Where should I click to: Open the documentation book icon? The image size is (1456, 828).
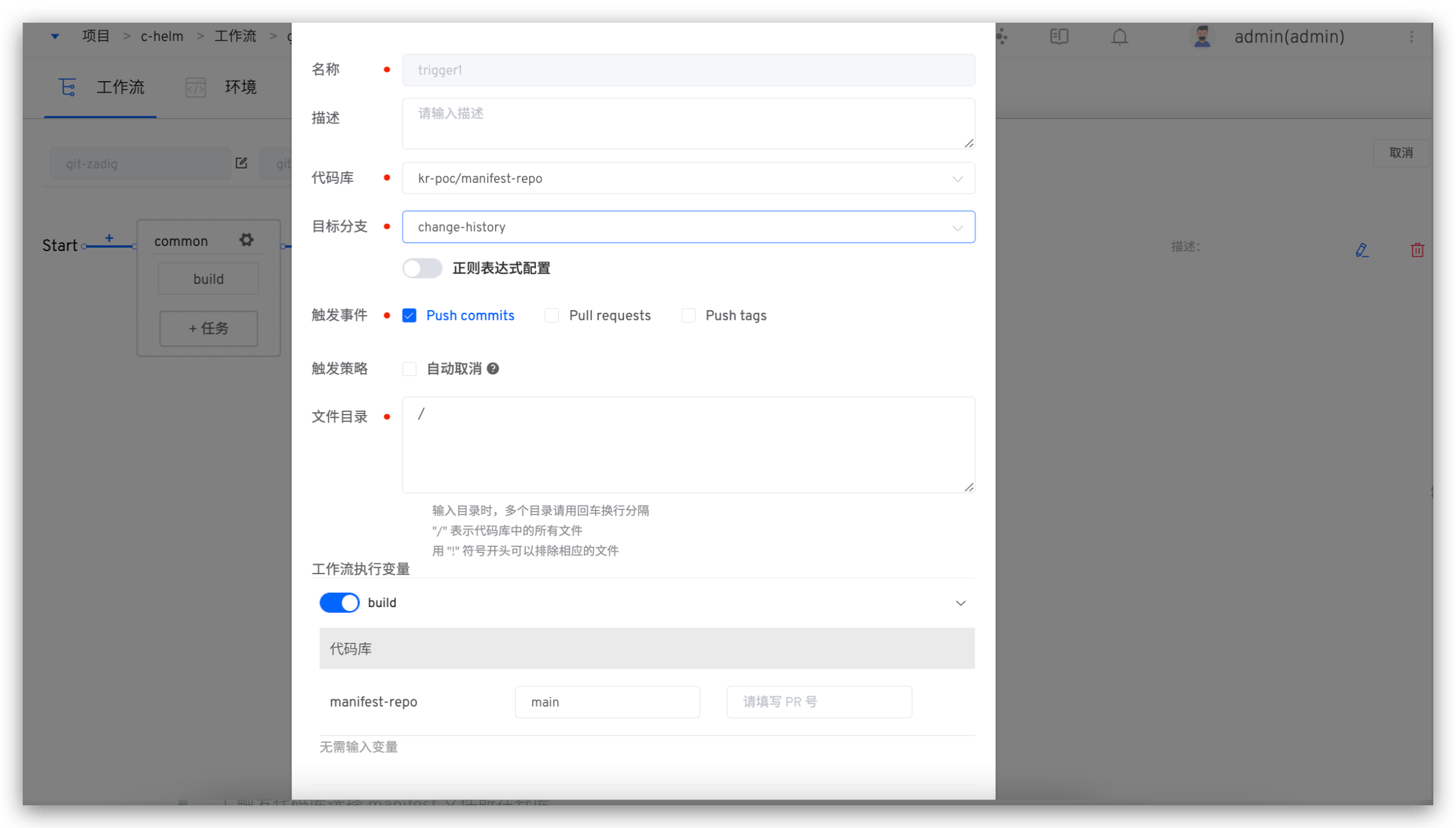coord(1058,37)
